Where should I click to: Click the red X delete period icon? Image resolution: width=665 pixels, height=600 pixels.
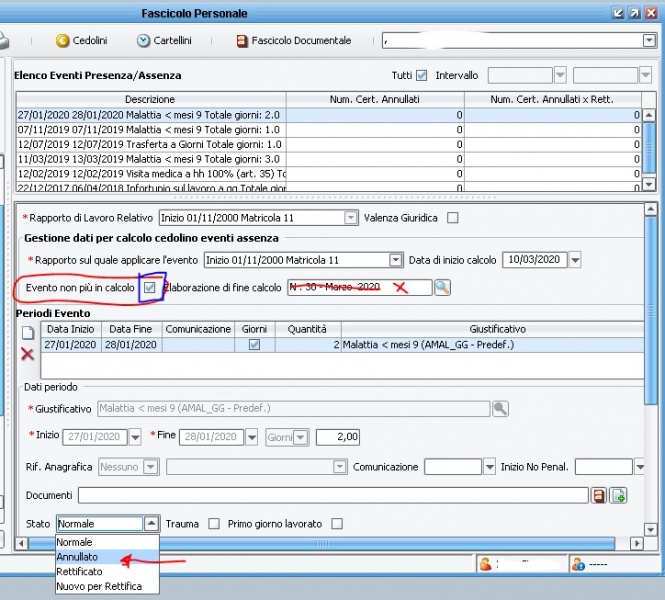[x=28, y=353]
